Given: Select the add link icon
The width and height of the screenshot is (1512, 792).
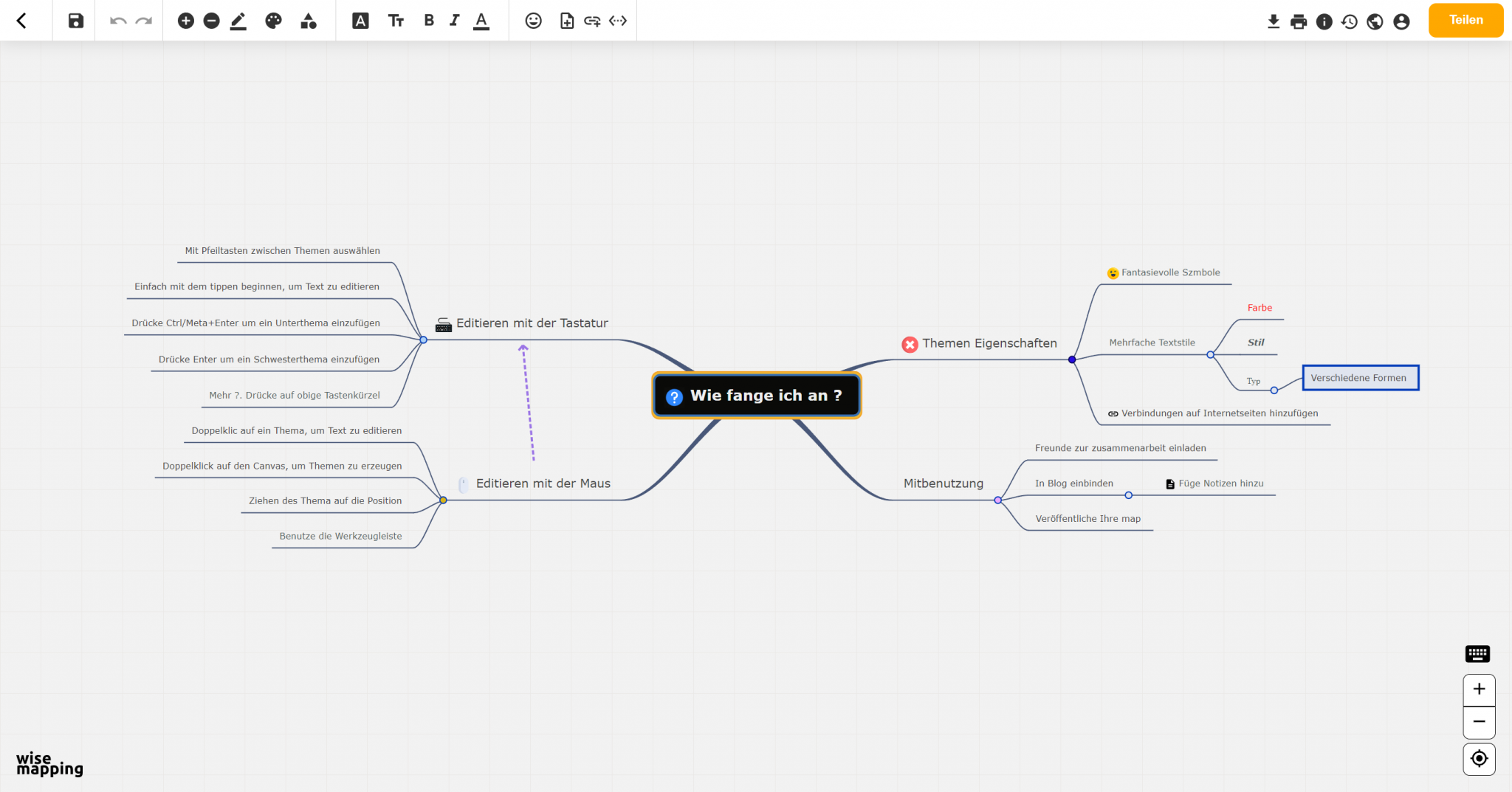Looking at the screenshot, I should [592, 21].
